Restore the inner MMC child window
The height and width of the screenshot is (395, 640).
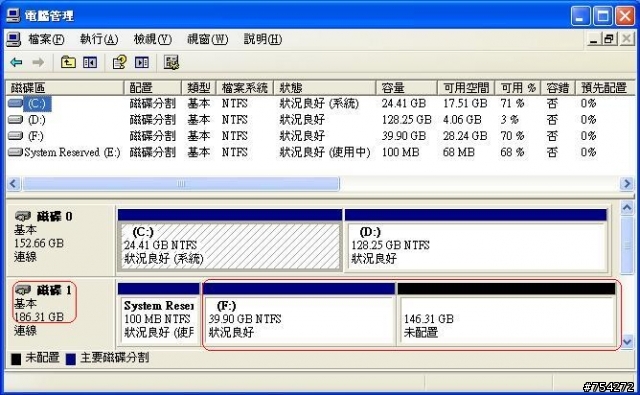(609, 39)
